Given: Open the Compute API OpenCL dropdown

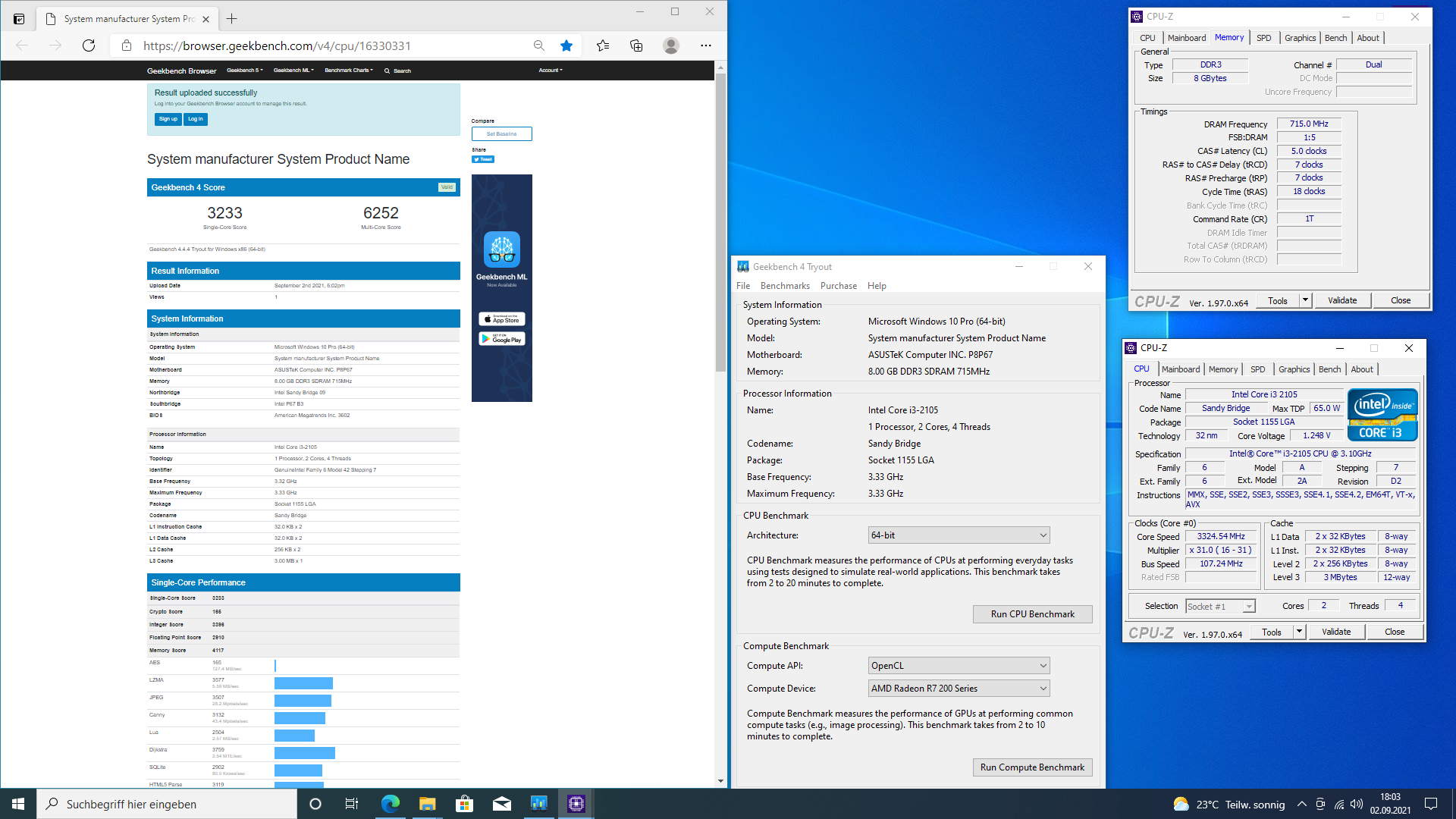Looking at the screenshot, I should (959, 666).
